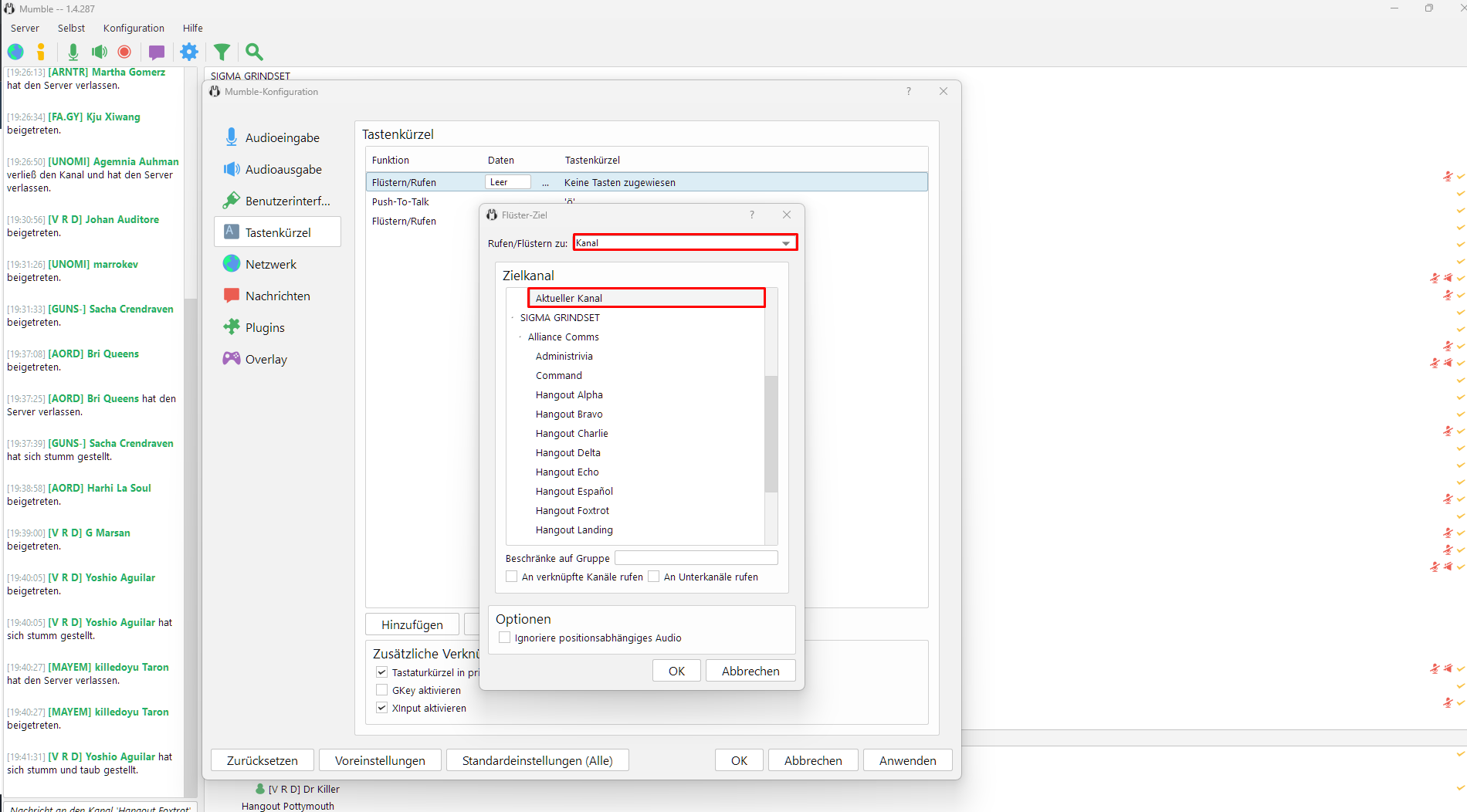Open the purple comment icon
This screenshot has width=1467, height=812.
157,52
